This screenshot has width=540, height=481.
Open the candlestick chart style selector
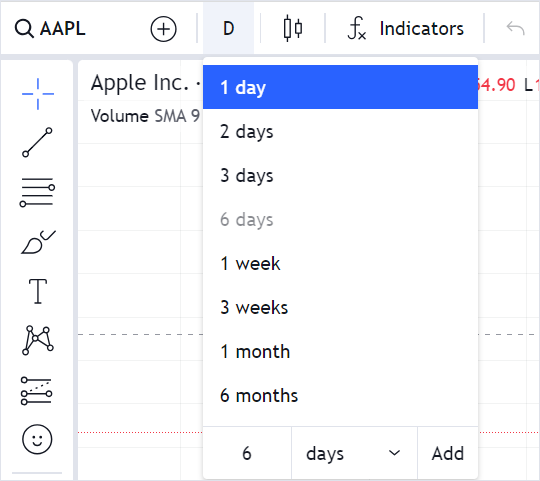click(x=293, y=28)
